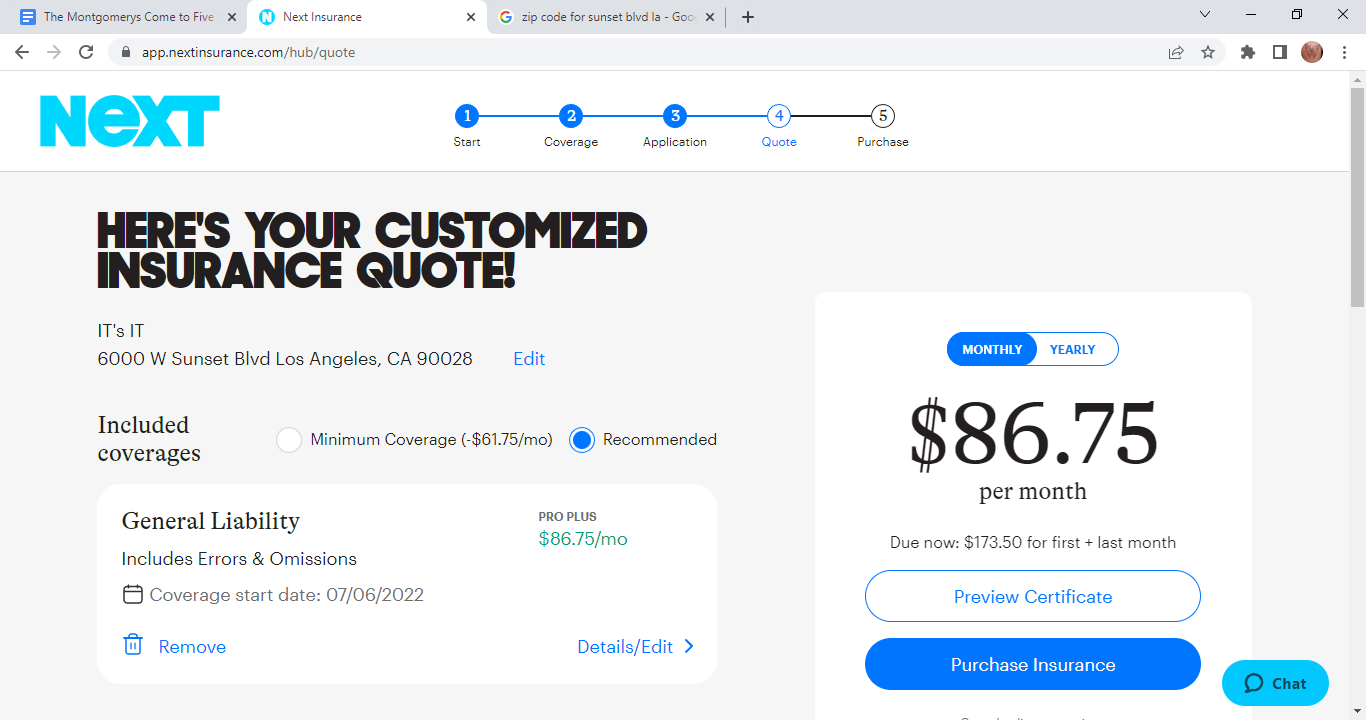The image size is (1366, 720).
Task: Click Edit link next to address
Action: (529, 359)
